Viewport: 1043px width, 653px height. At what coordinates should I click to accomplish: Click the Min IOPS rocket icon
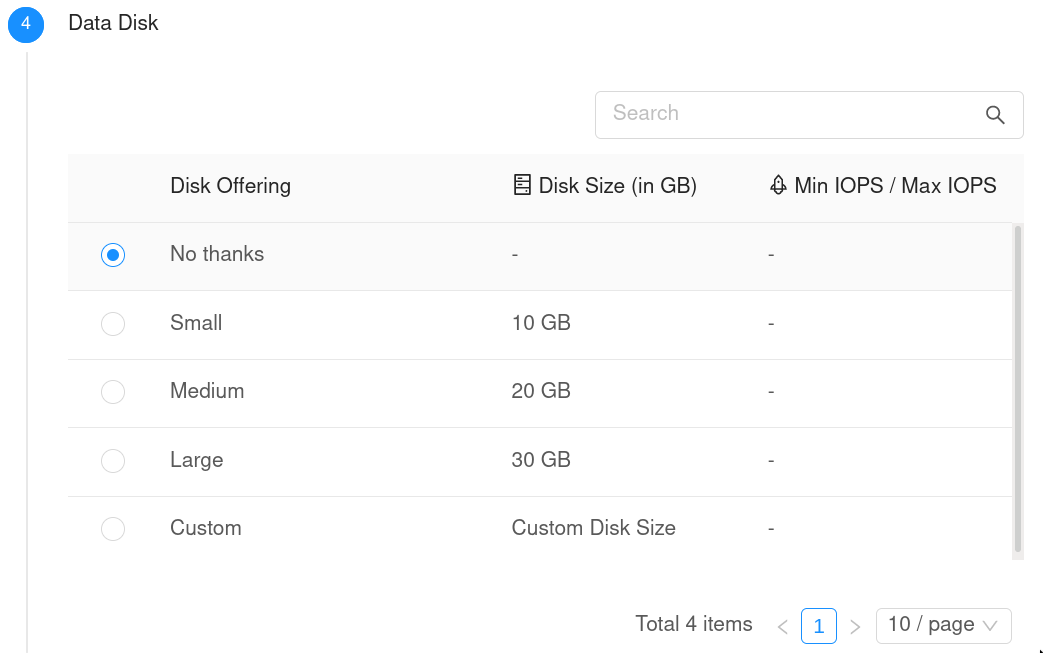(778, 185)
